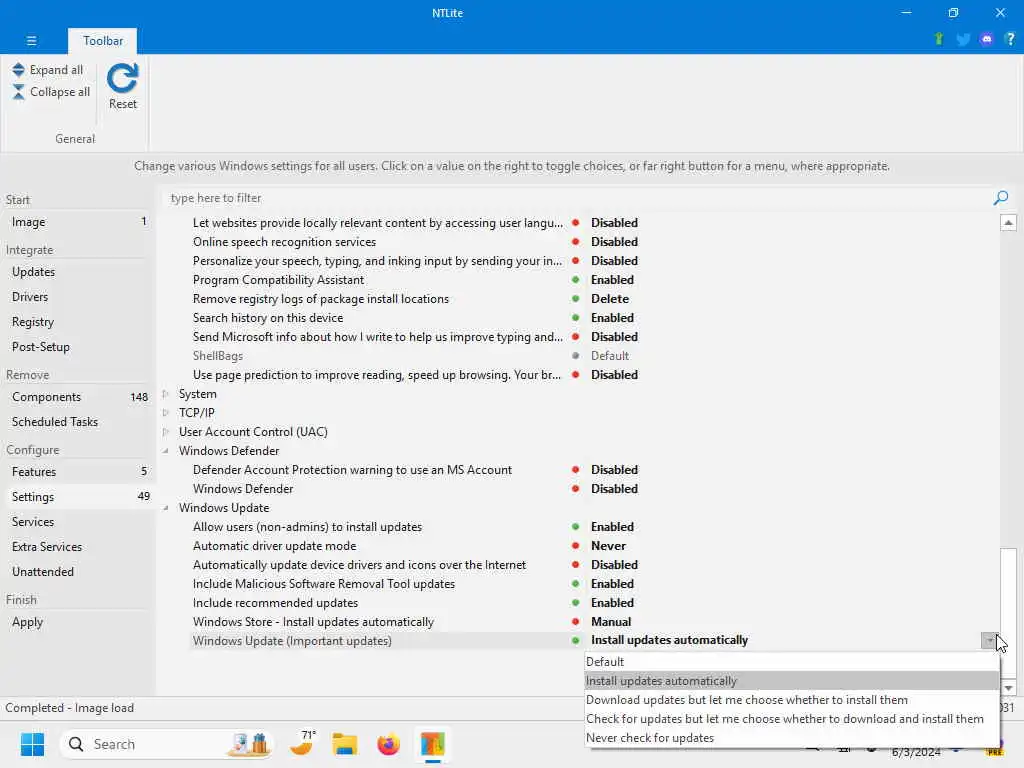Toggle Windows Defender Disabled value

614,488
